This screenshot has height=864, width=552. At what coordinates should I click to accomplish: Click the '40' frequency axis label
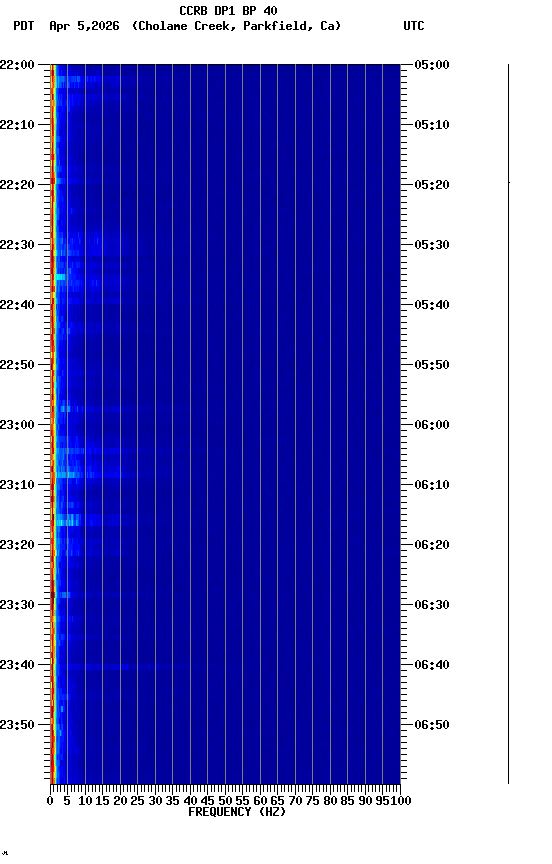point(190,802)
